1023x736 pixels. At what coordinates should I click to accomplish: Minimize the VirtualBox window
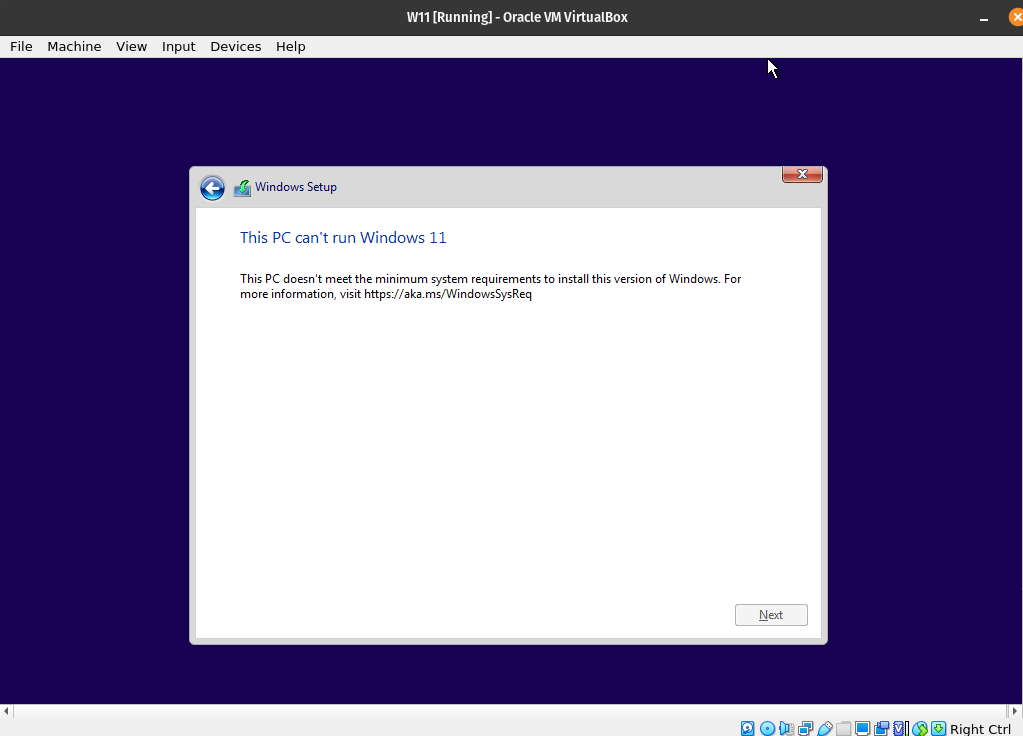click(x=984, y=18)
